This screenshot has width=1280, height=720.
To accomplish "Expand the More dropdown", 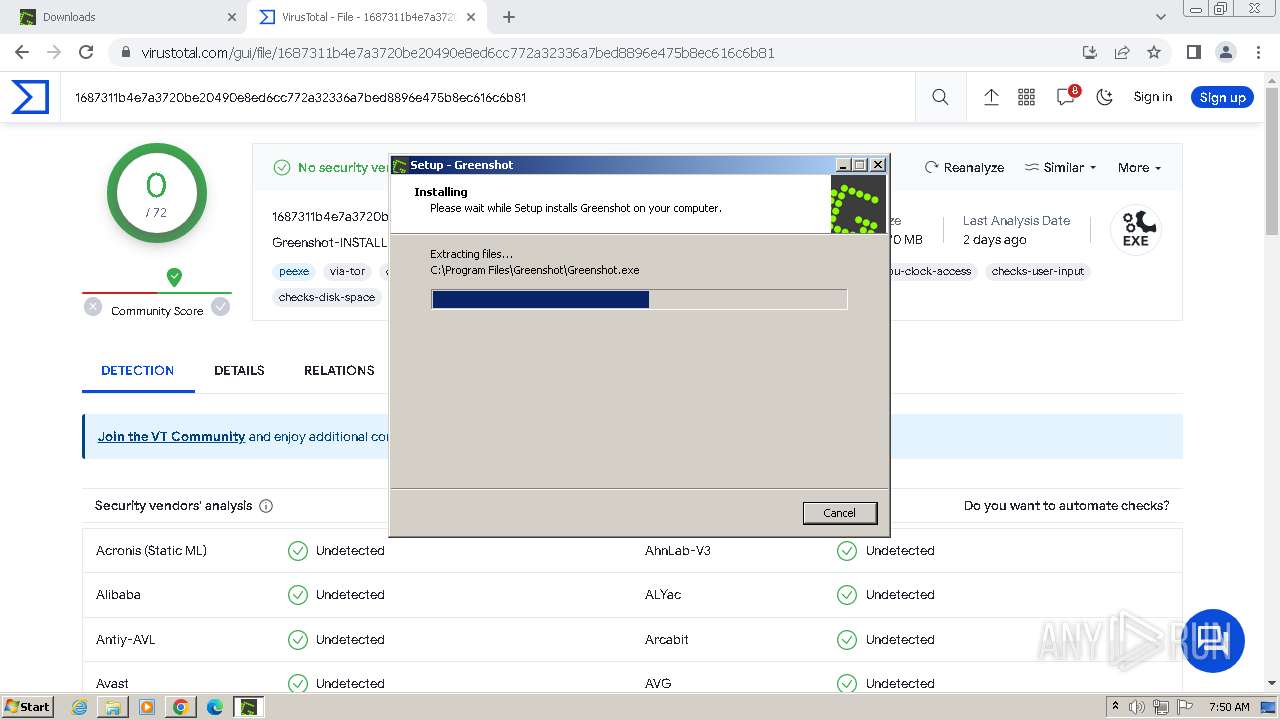I will coord(1140,168).
